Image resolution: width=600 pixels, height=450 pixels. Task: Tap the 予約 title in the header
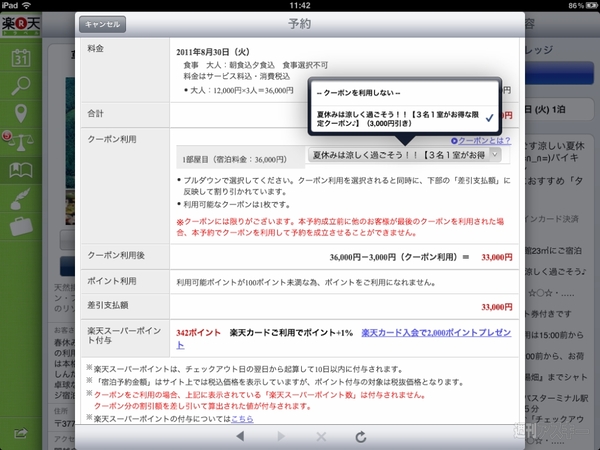tap(299, 24)
